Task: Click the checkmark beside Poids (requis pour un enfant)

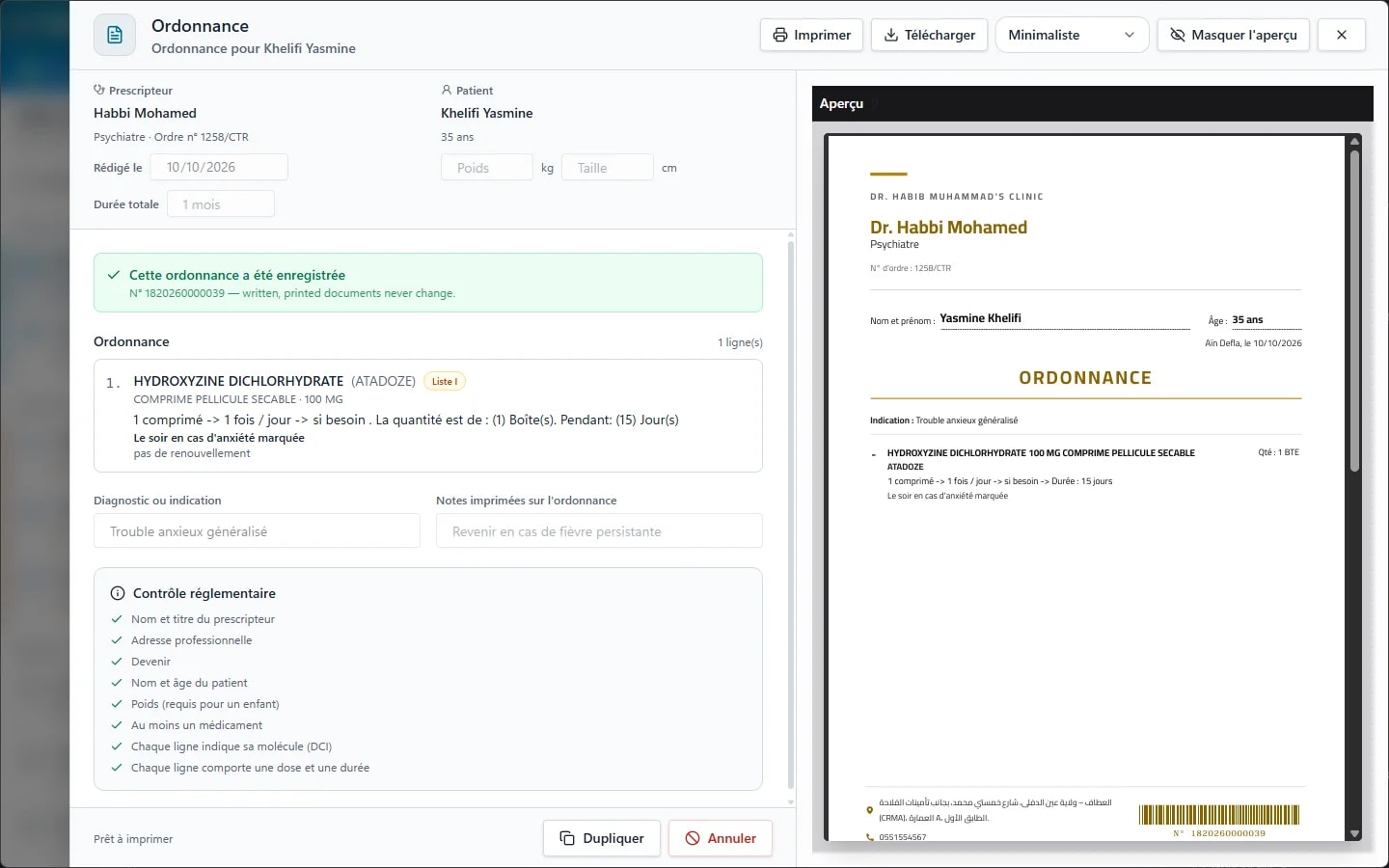Action: pos(117,704)
